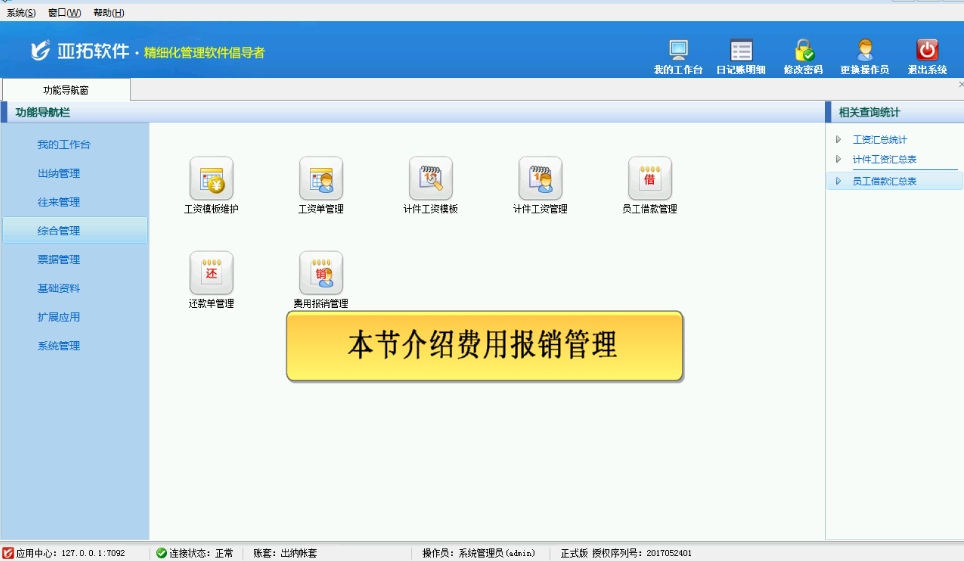
Task: Open 还款单管理 icon
Action: 211,272
